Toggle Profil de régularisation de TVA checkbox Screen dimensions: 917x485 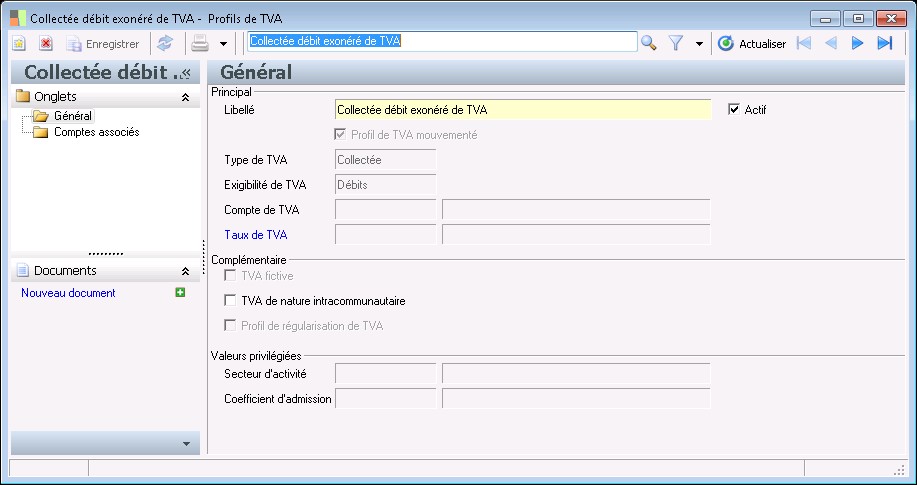click(x=230, y=325)
